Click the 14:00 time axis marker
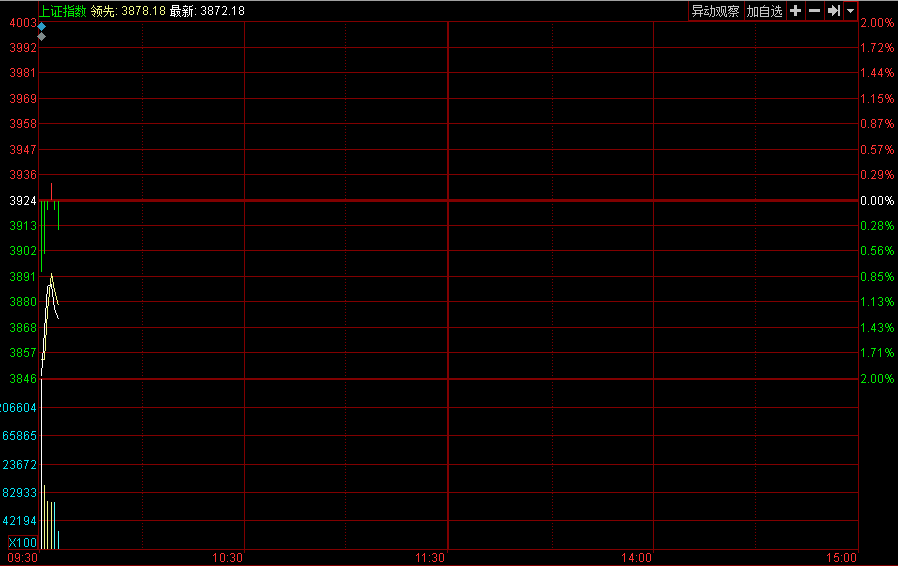 (637, 557)
